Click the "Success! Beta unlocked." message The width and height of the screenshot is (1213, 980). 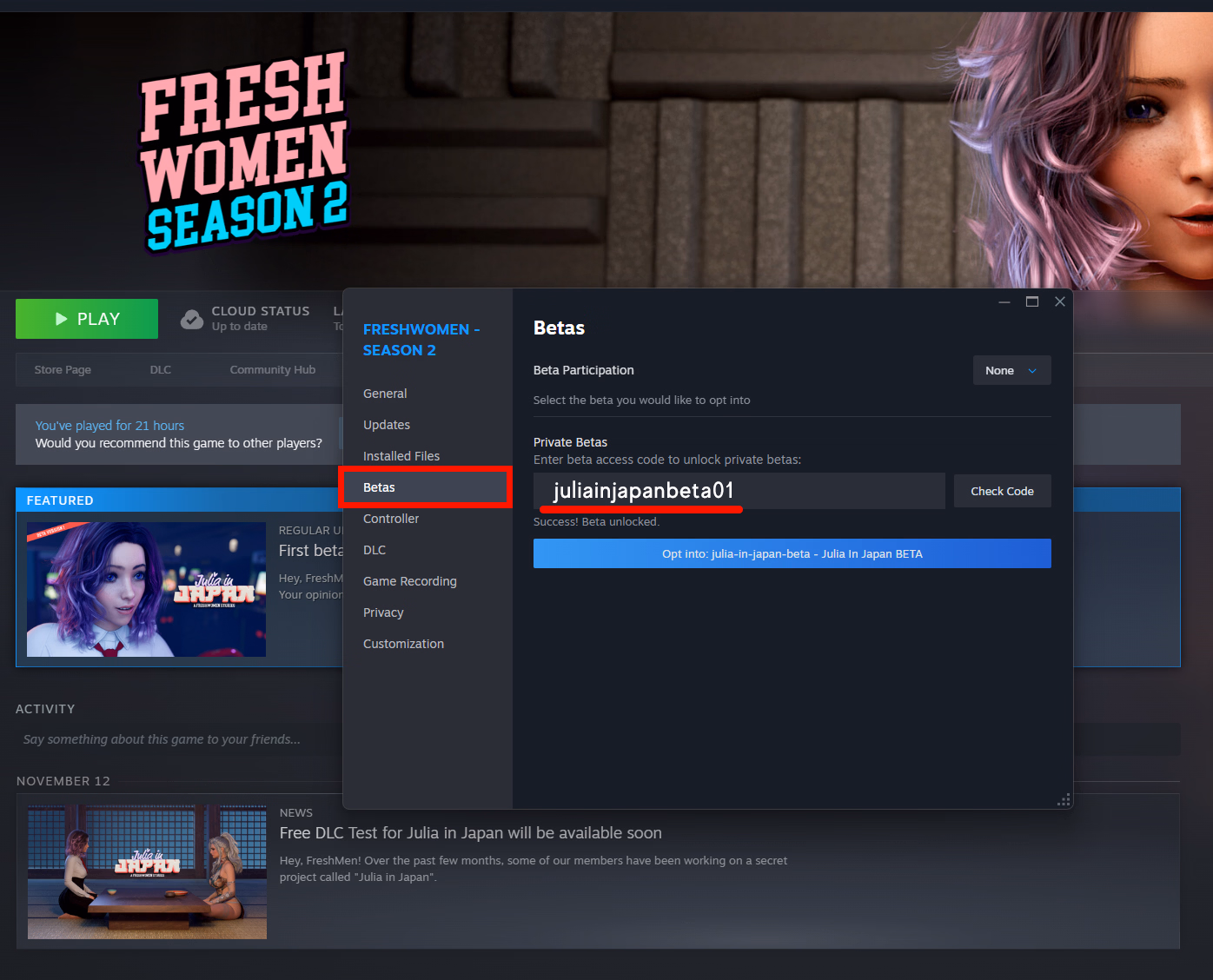[x=596, y=522]
